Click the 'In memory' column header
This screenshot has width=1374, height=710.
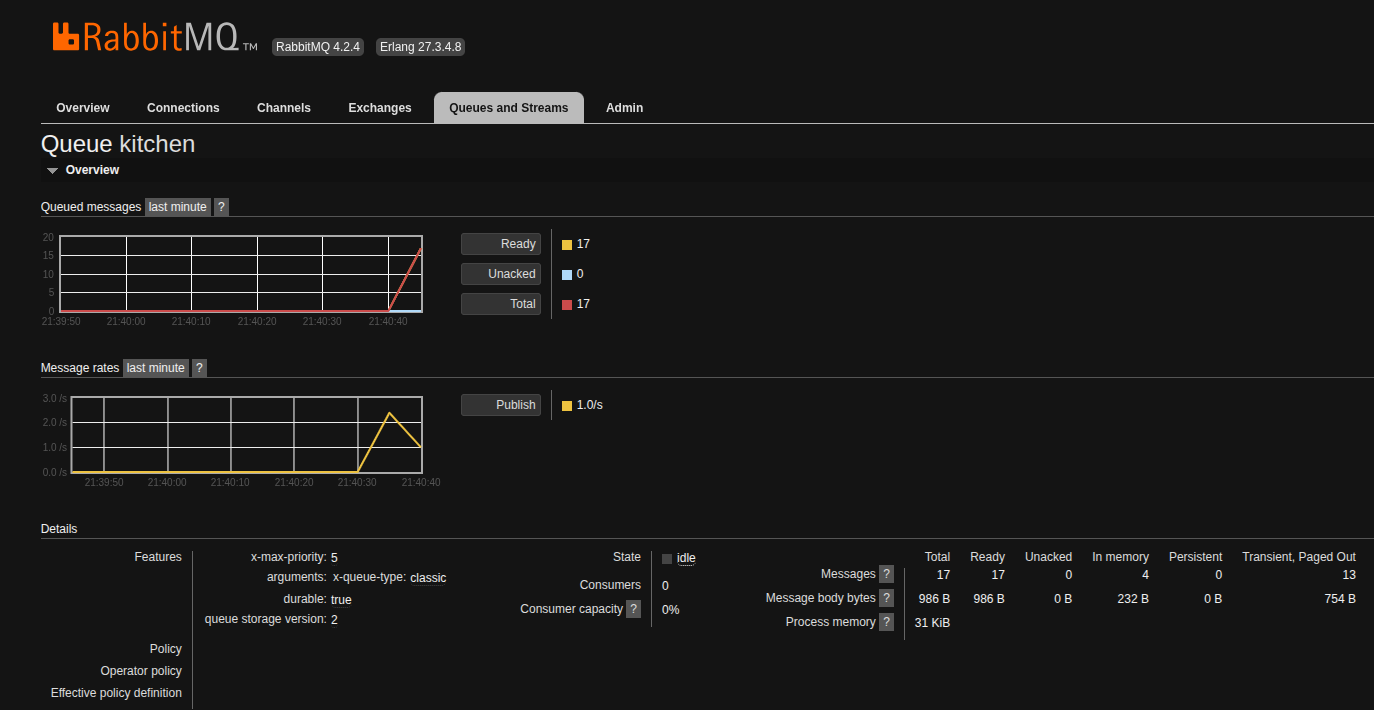pyautogui.click(x=1120, y=557)
